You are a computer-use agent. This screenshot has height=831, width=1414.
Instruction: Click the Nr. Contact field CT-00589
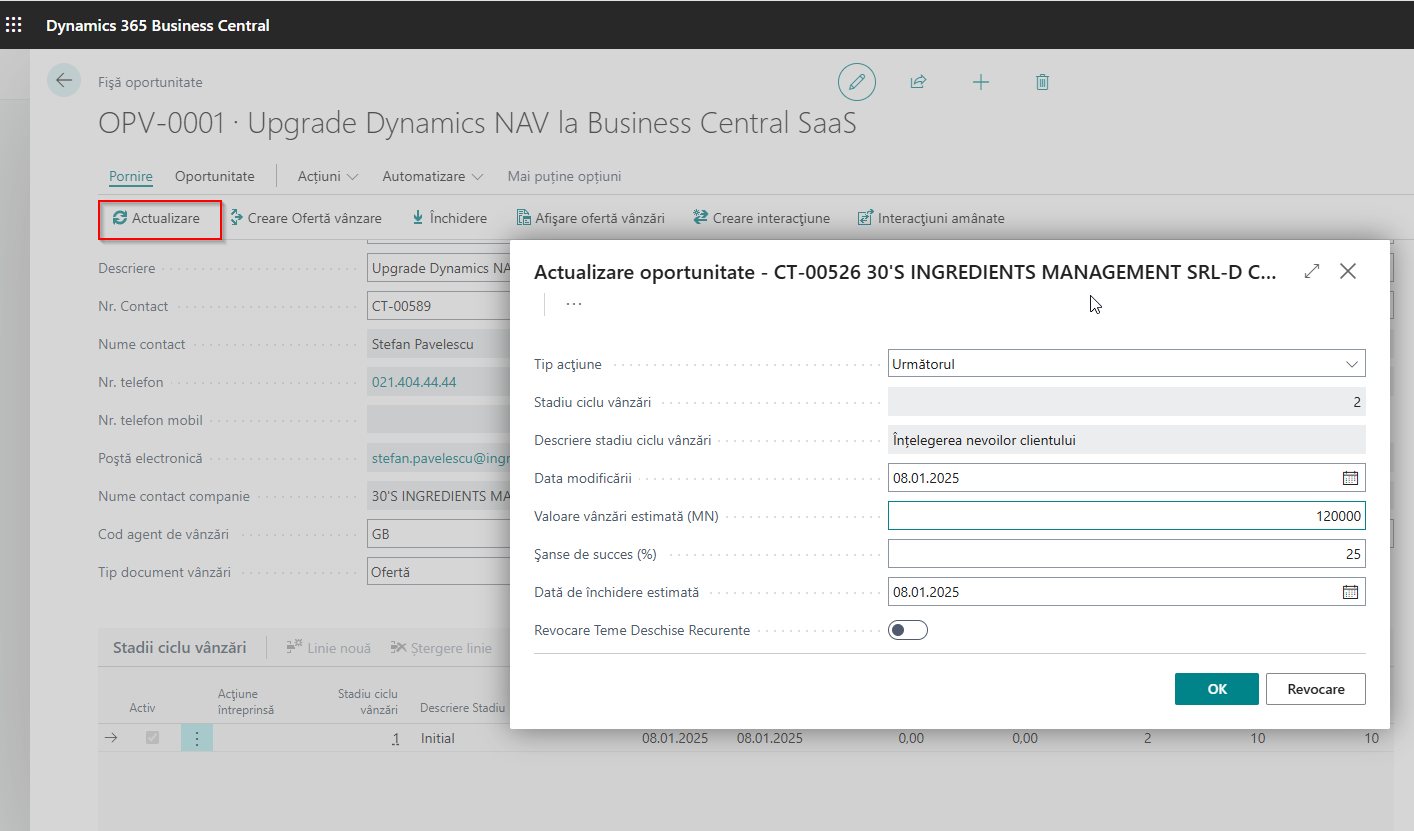coord(438,306)
